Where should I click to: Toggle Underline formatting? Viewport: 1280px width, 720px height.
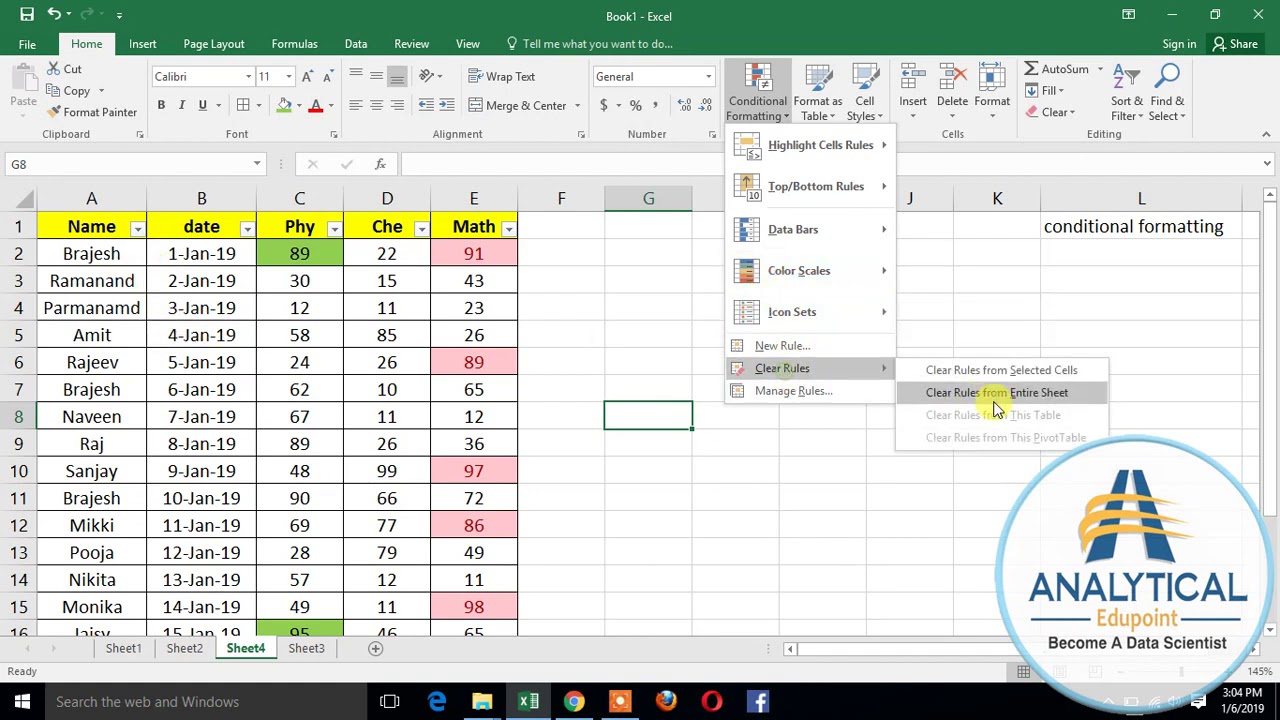pos(202,105)
